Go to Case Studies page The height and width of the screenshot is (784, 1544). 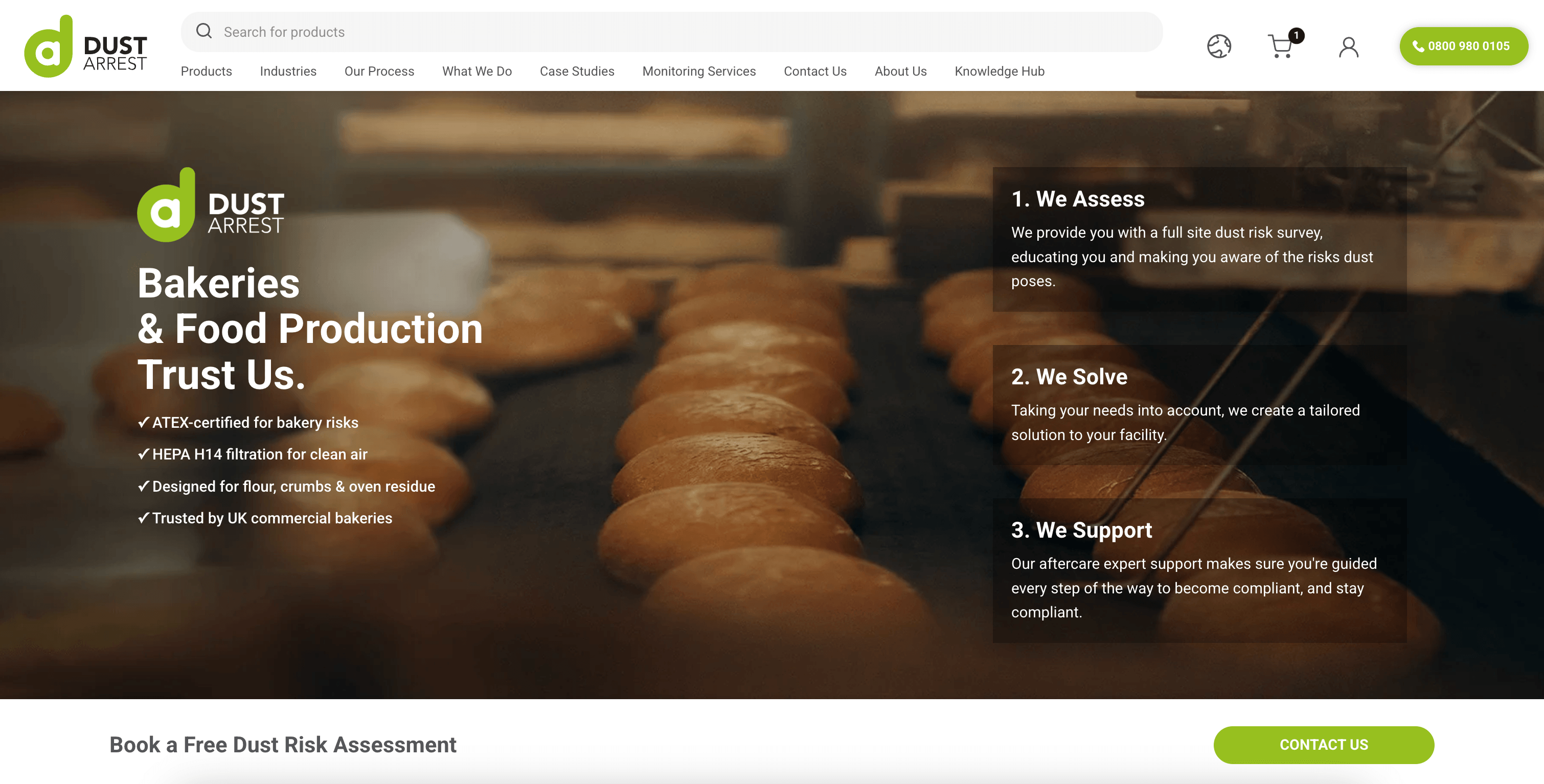(577, 72)
